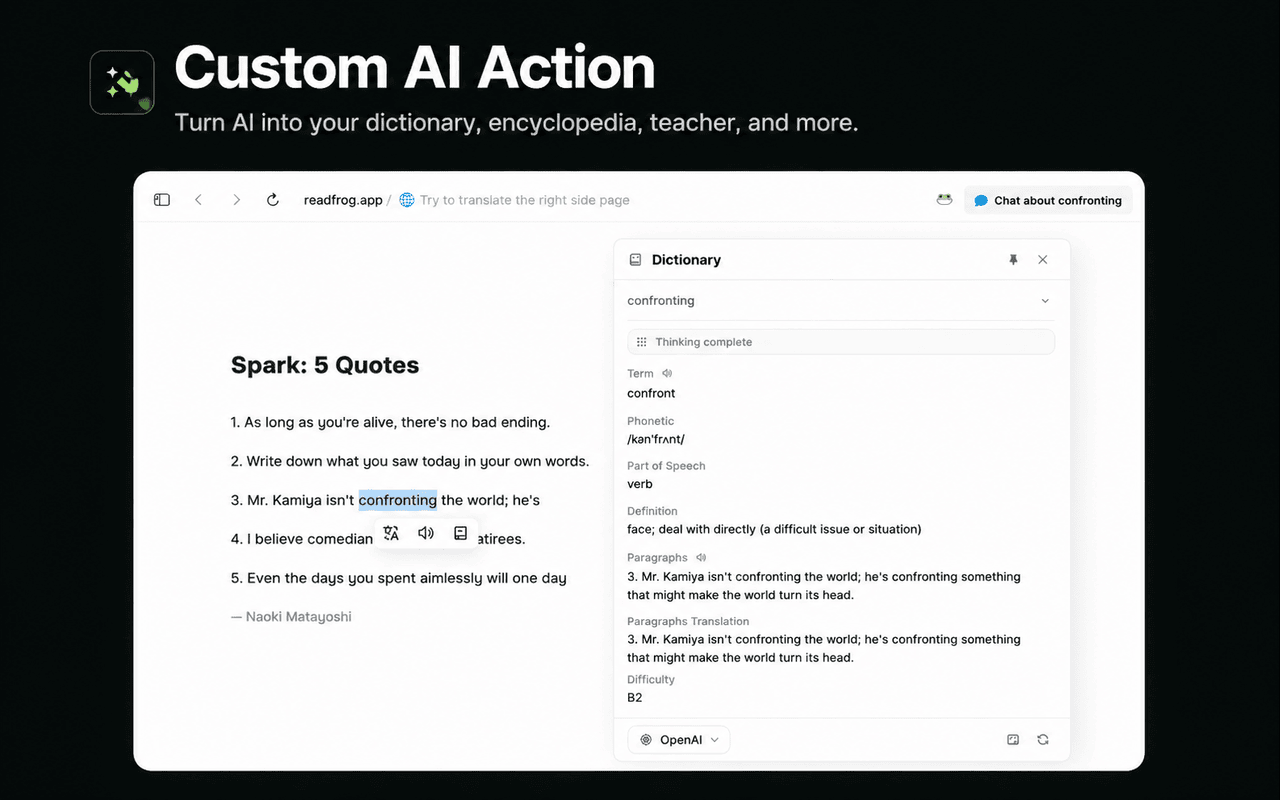This screenshot has height=800, width=1280.
Task: Regenerate the dictionary result
Action: click(1043, 740)
